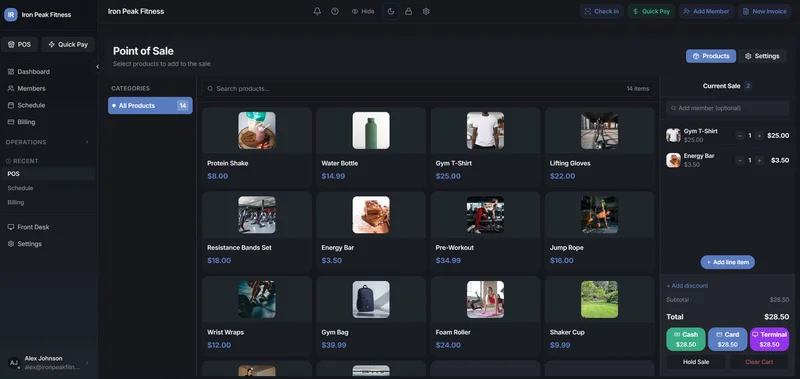Click Energy Bar cart item thumbnail
This screenshot has width=800, height=379.
(x=673, y=160)
